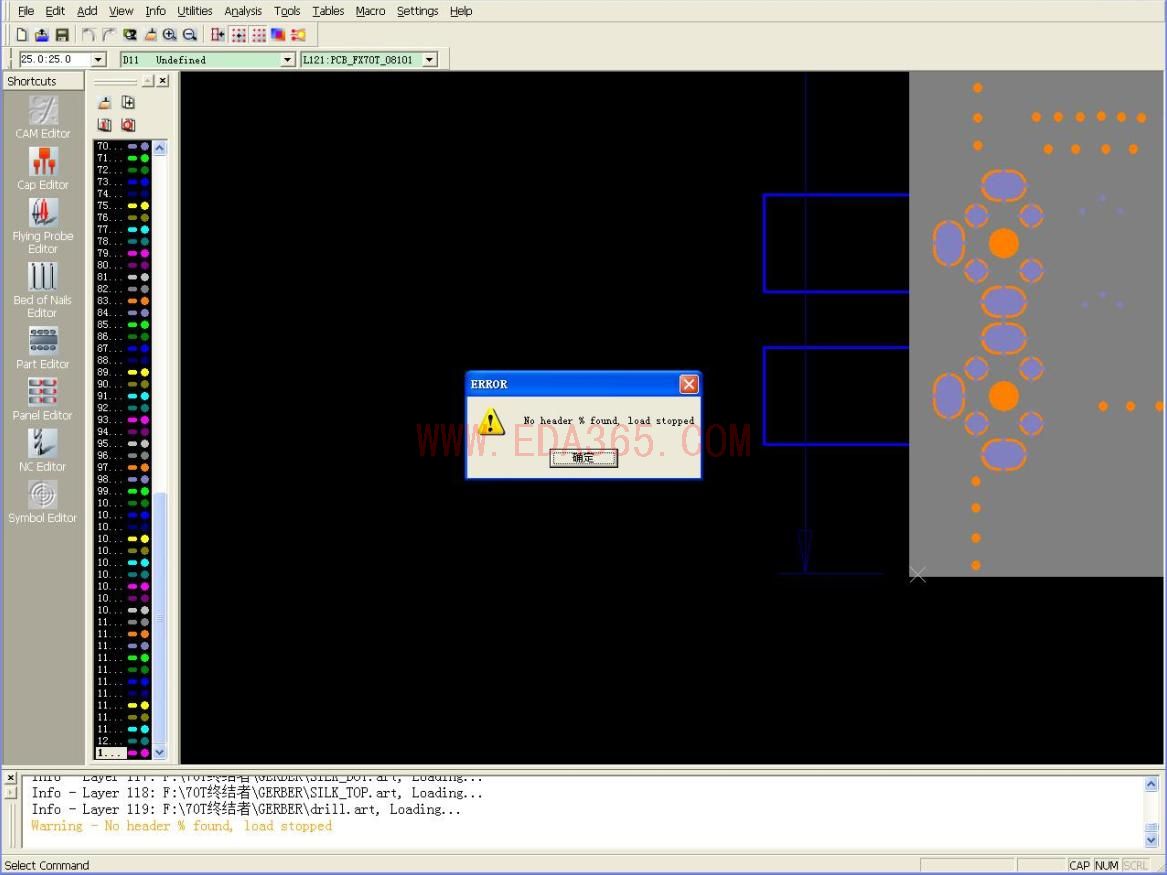Image resolution: width=1167 pixels, height=875 pixels.
Task: Click orange flash color dot of layer 83
Action: click(x=145, y=301)
